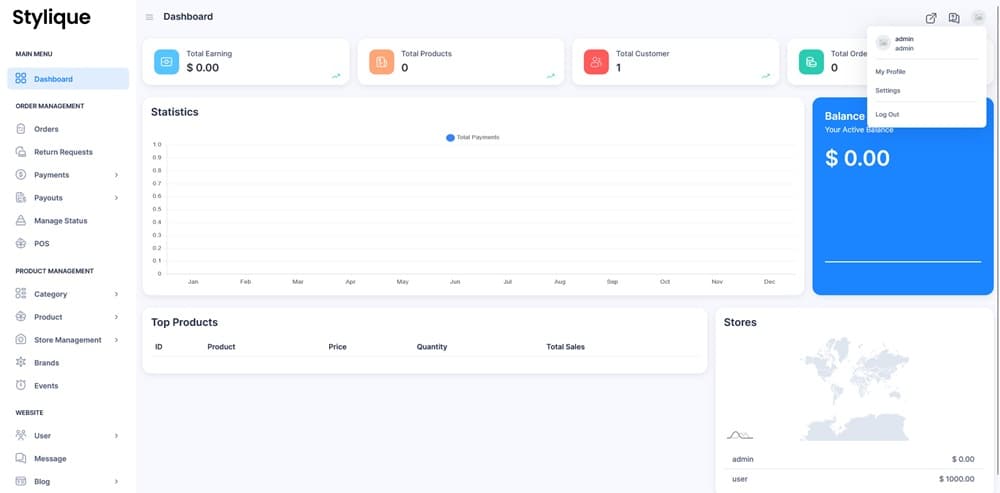Click the external link icon in header
This screenshot has height=493, width=1000.
click(931, 18)
